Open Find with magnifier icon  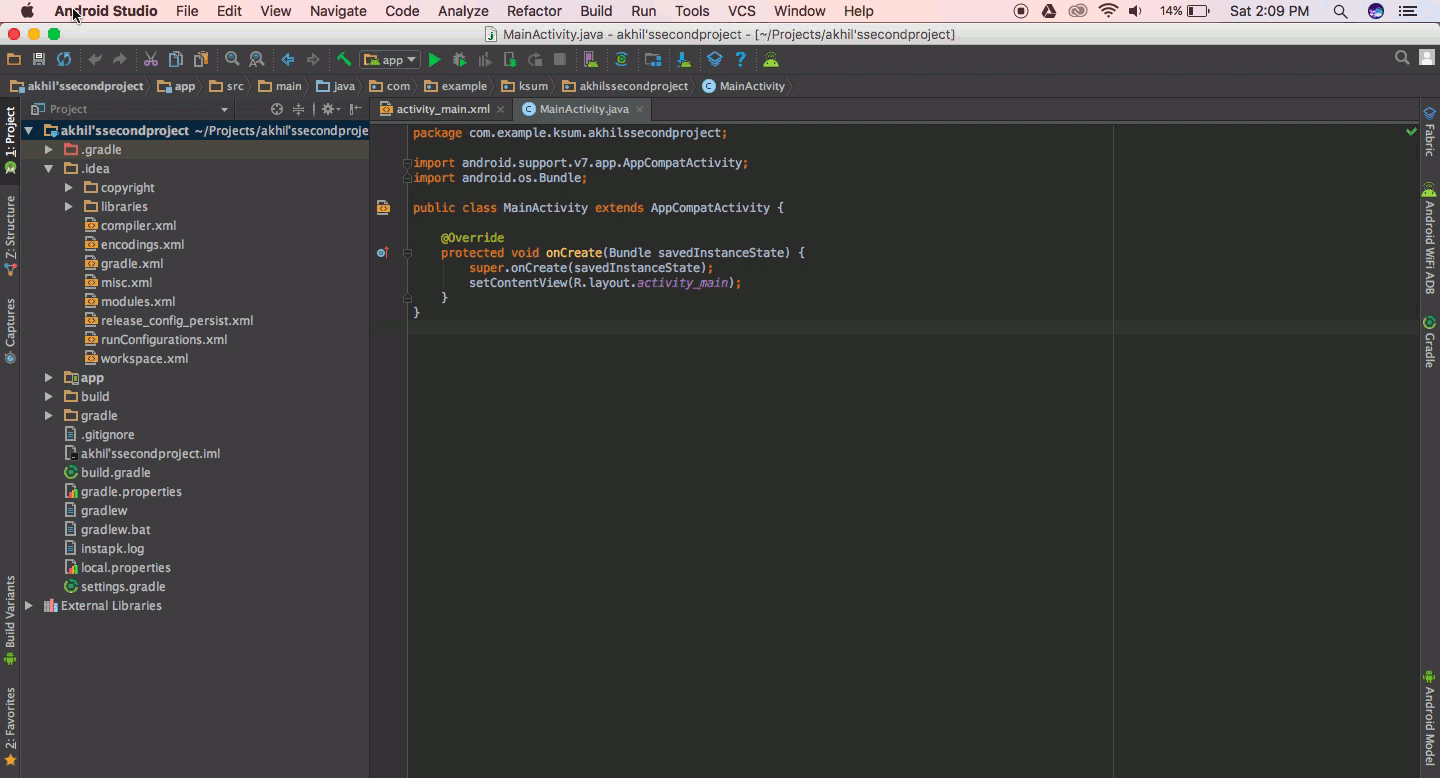point(232,60)
